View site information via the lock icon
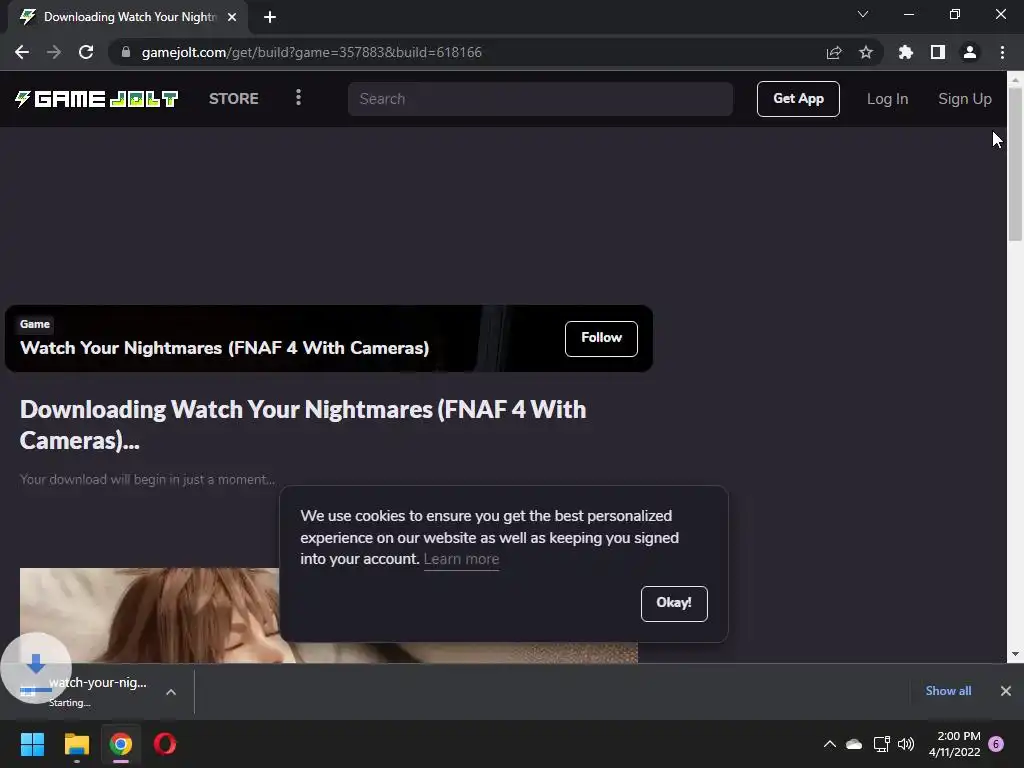This screenshot has height=768, width=1024. [x=125, y=52]
